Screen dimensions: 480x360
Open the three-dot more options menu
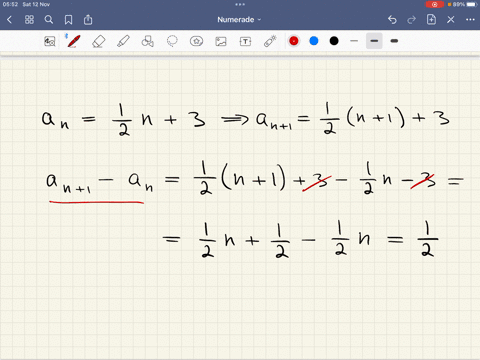click(x=470, y=20)
